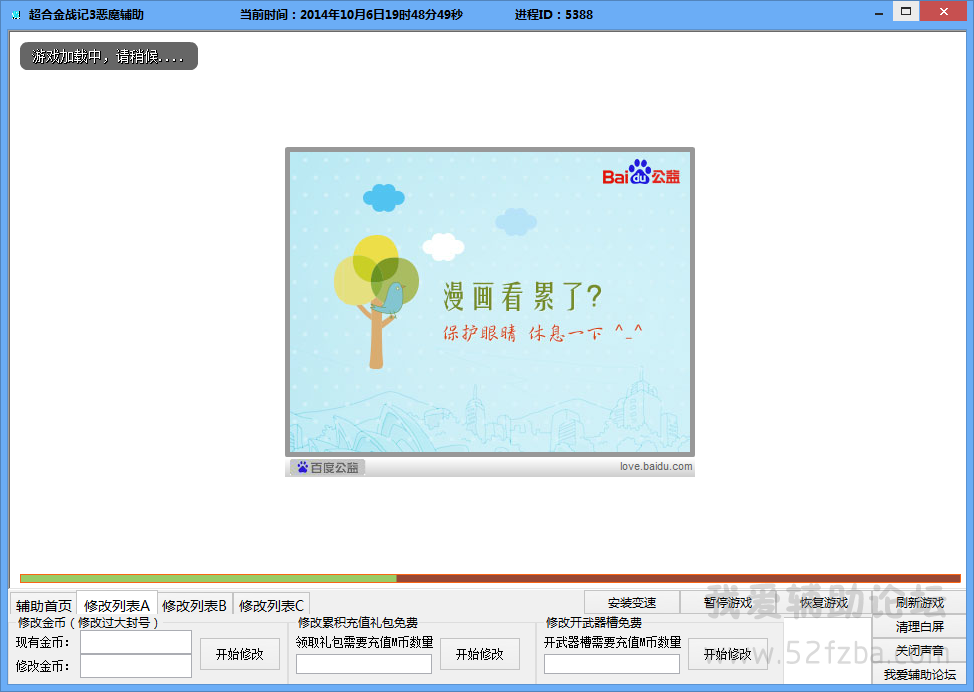
Task: Click the 当前时间 text in the title bar
Action: point(351,14)
